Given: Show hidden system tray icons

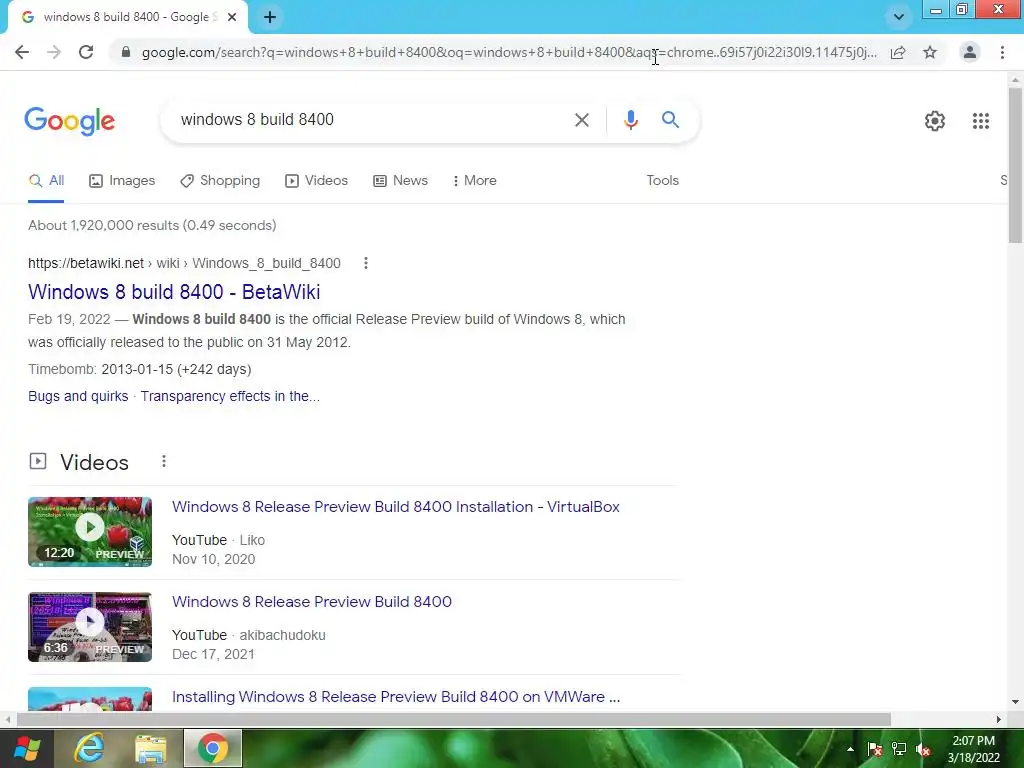Looking at the screenshot, I should 850,749.
